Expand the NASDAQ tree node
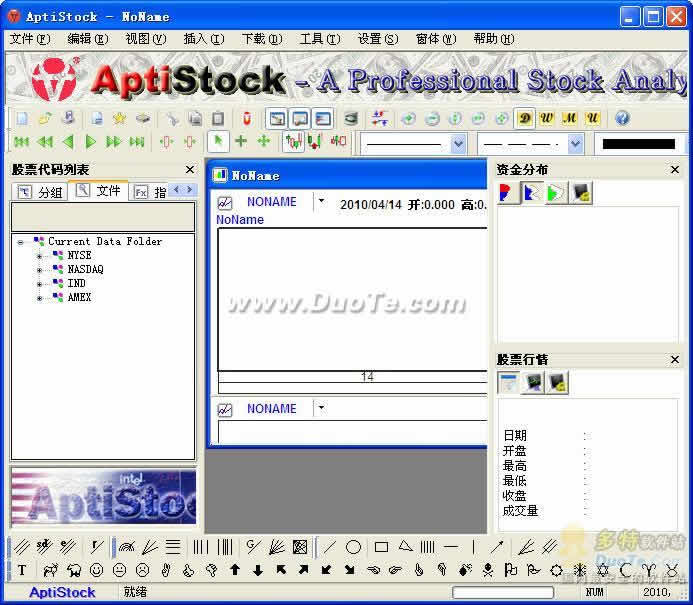Screen dimensions: 693x605 (39, 270)
